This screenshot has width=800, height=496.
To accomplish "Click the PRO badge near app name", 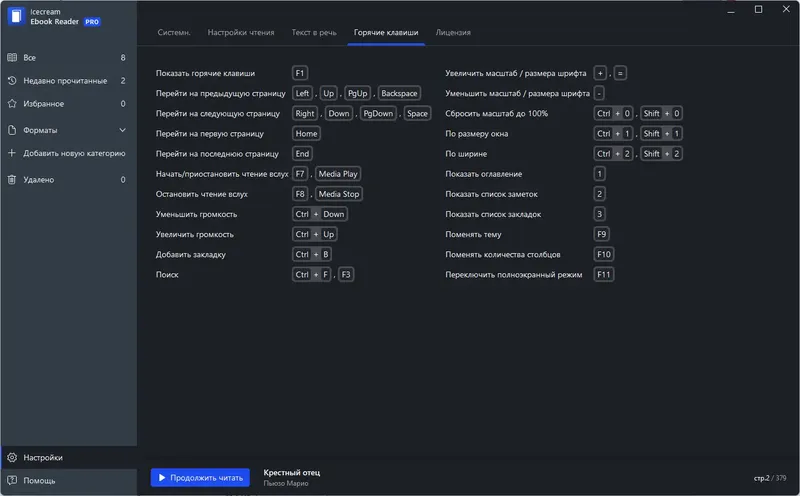I will point(91,21).
